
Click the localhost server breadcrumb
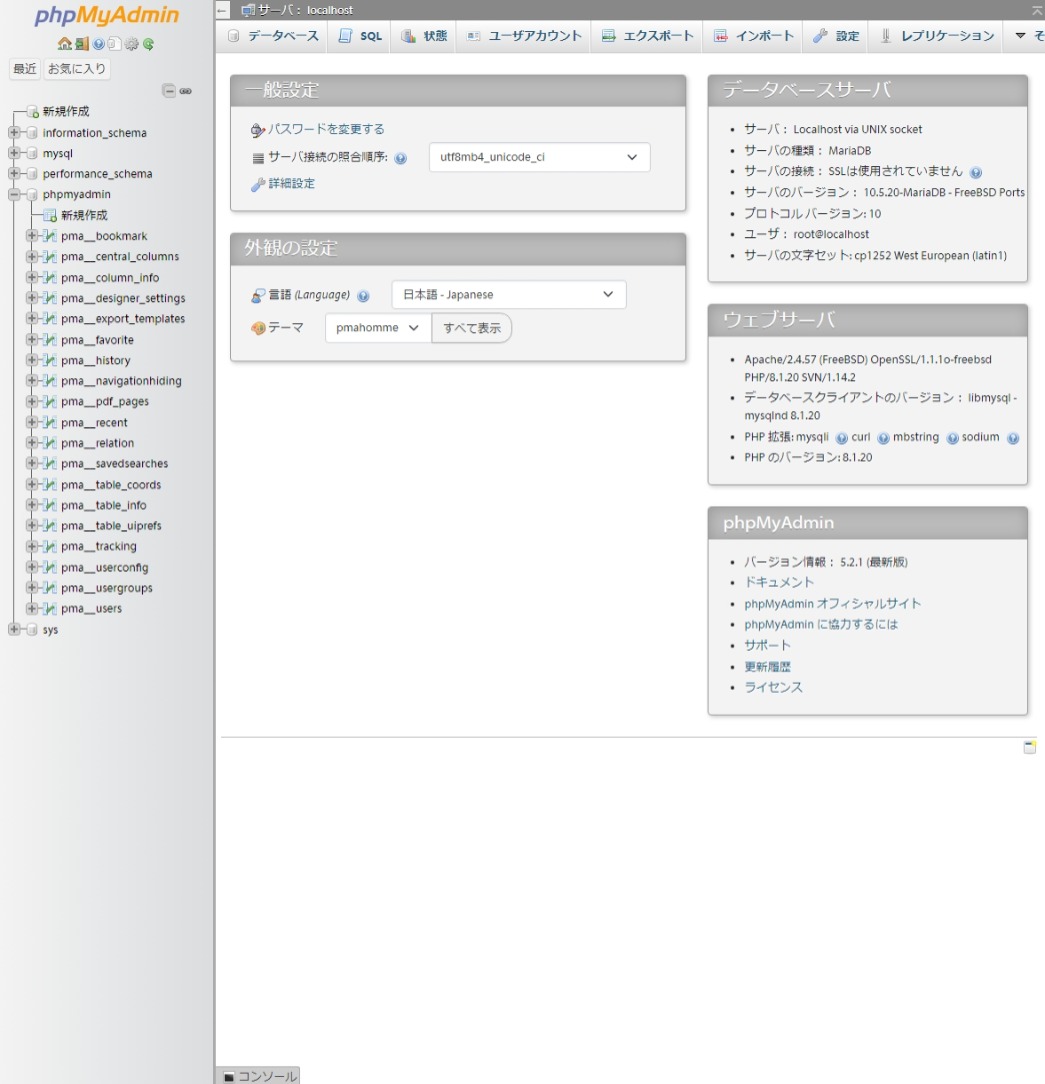click(304, 10)
